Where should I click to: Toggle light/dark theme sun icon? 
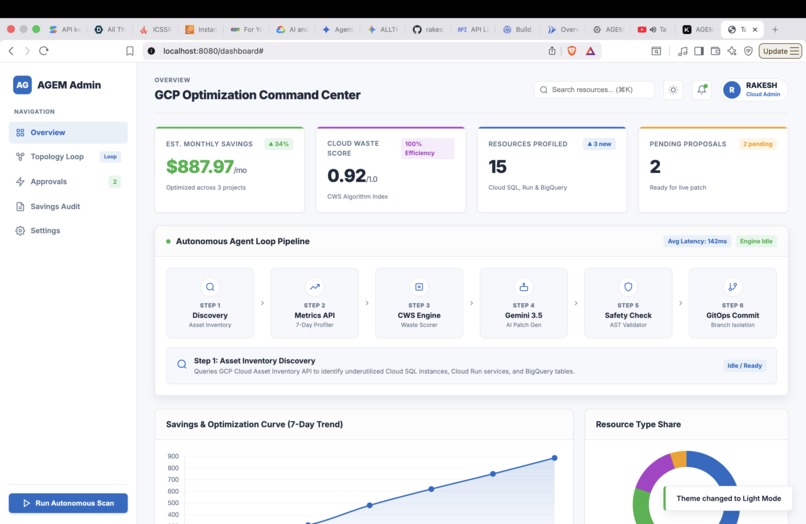click(x=673, y=90)
